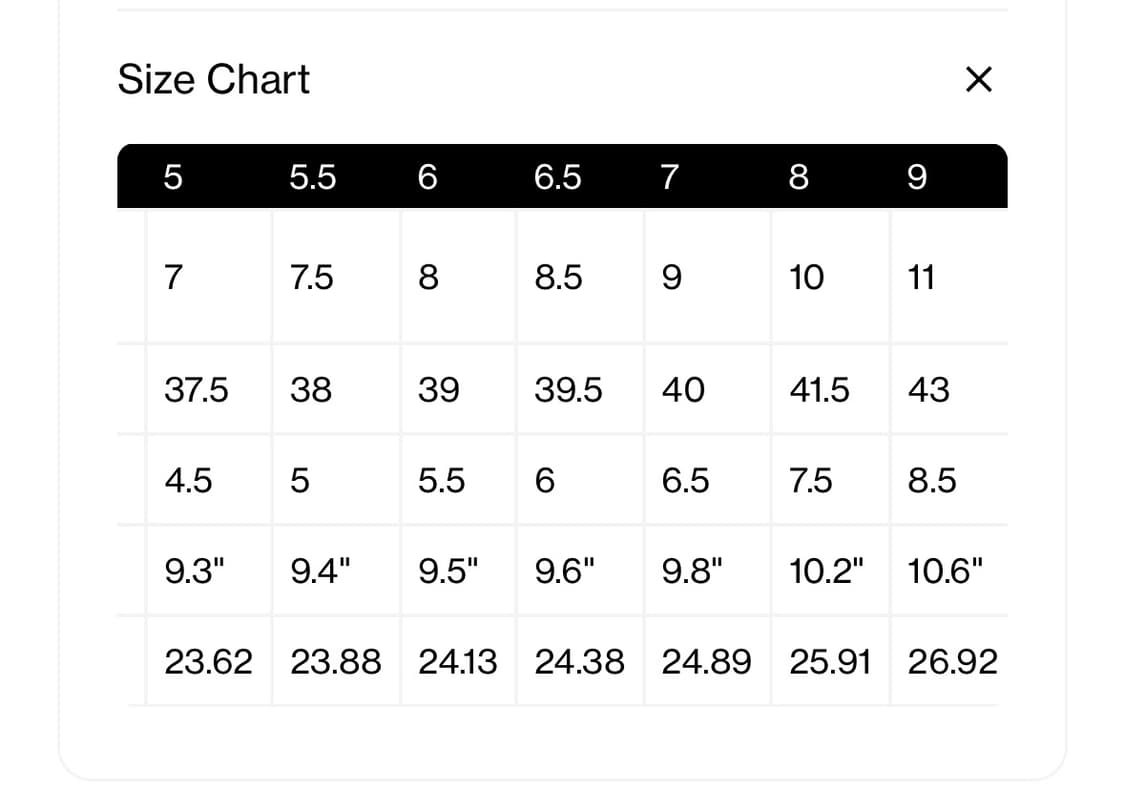Select the 38 size cell

point(310,389)
